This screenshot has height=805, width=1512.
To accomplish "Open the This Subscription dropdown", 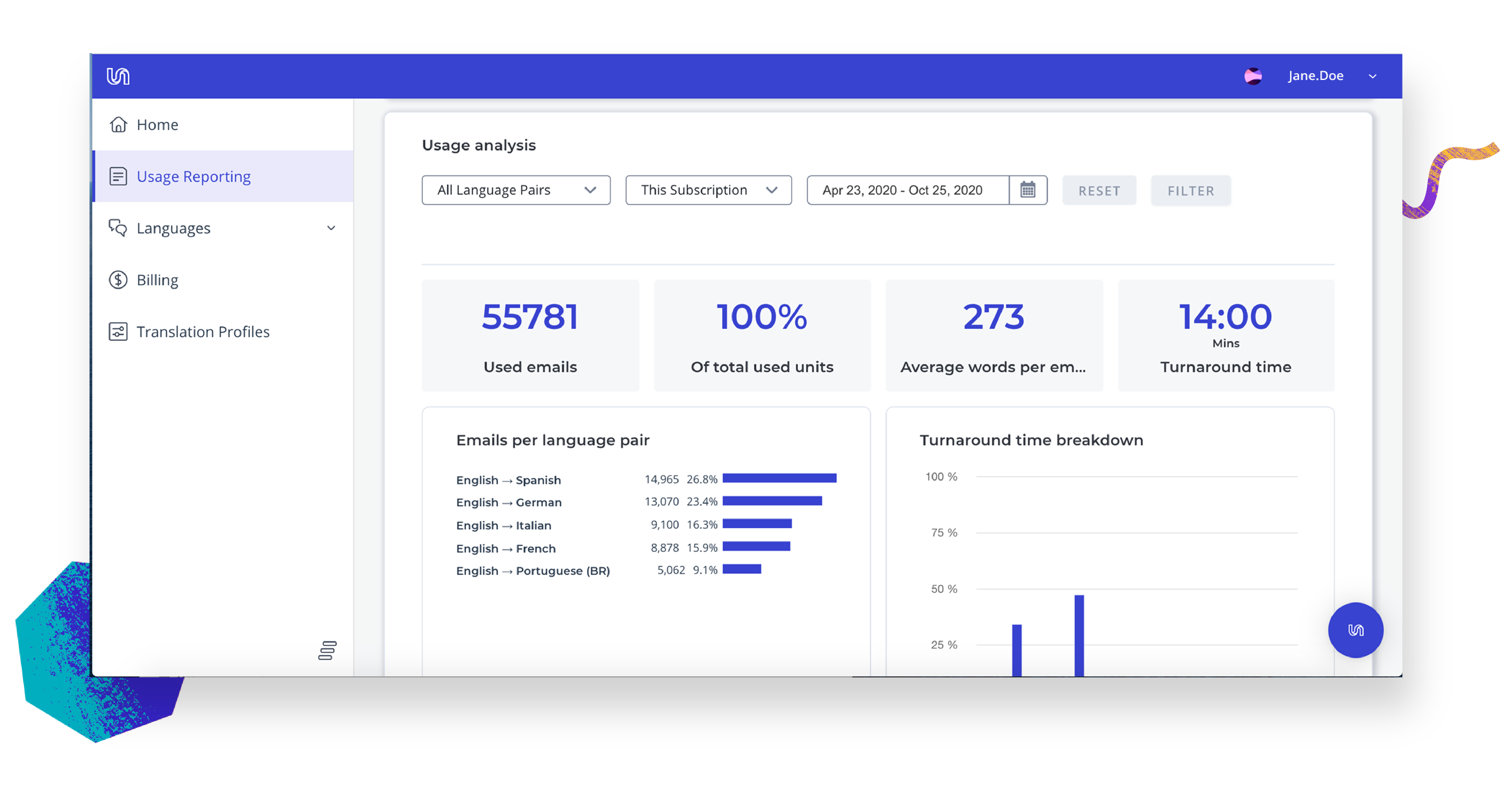I will tap(708, 190).
